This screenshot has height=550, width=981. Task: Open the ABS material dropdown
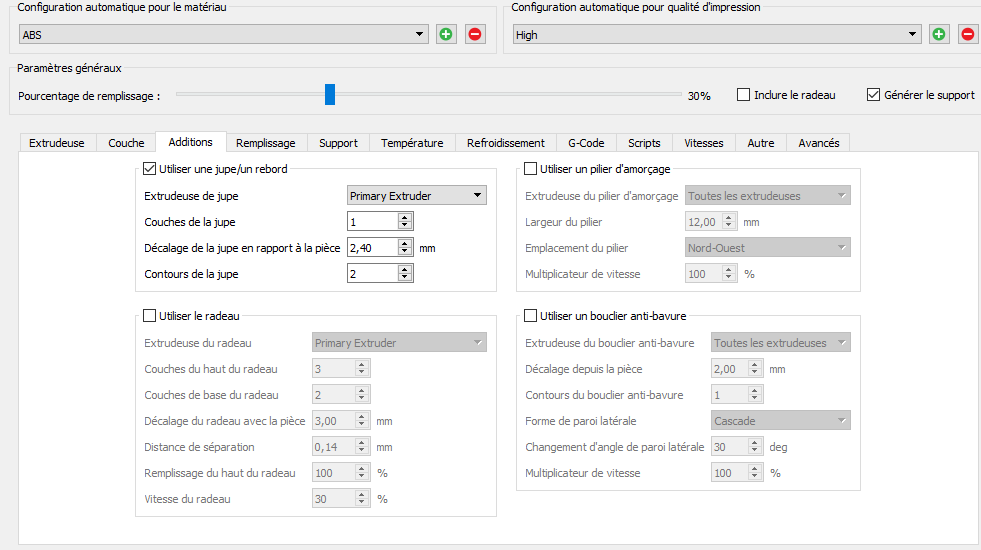(x=222, y=35)
